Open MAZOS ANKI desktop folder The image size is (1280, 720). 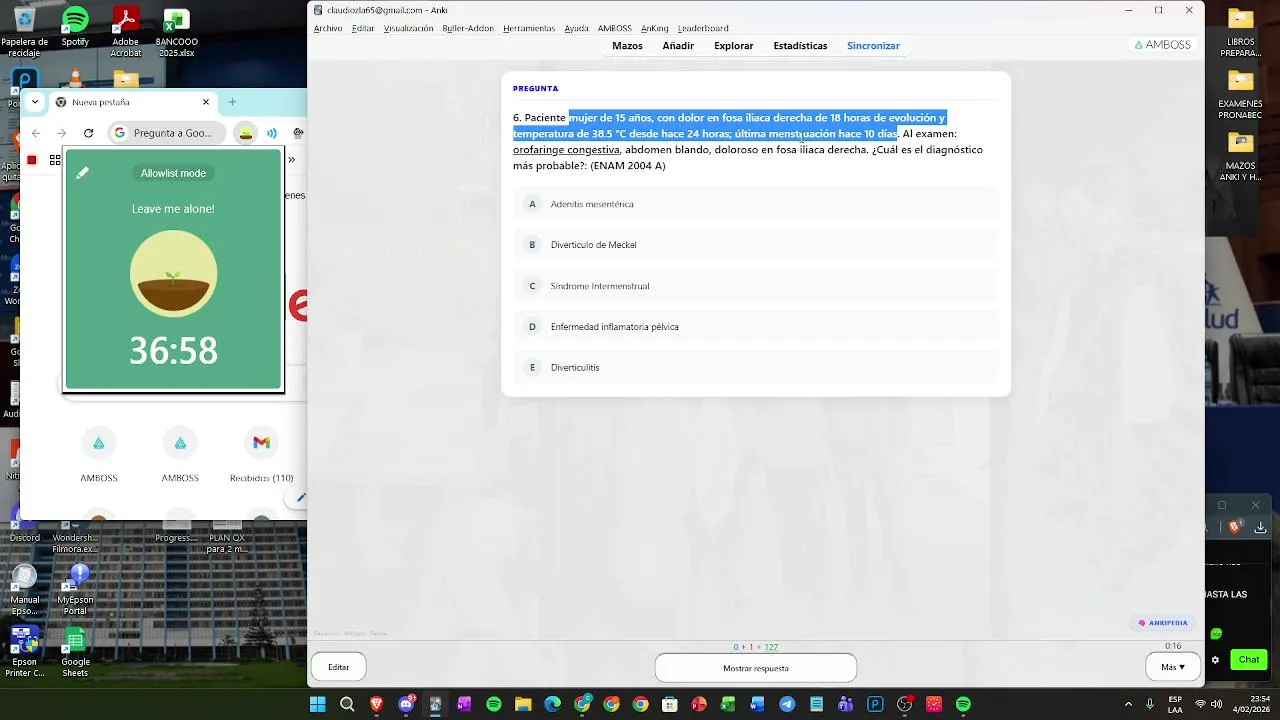point(1240,157)
